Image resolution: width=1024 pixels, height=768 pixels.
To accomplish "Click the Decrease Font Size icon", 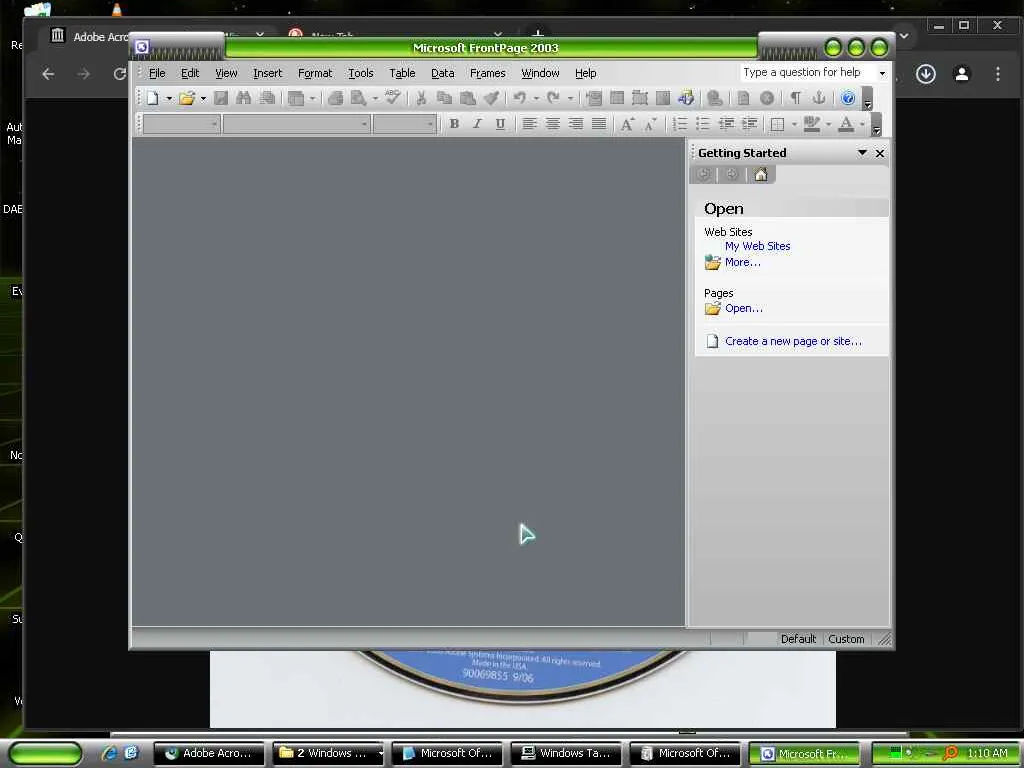I will (x=650, y=124).
